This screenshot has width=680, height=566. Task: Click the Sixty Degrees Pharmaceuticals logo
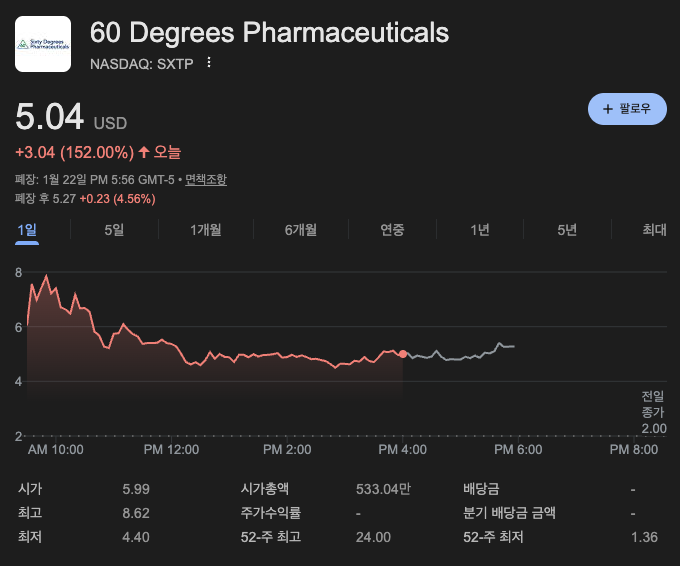coord(43,44)
